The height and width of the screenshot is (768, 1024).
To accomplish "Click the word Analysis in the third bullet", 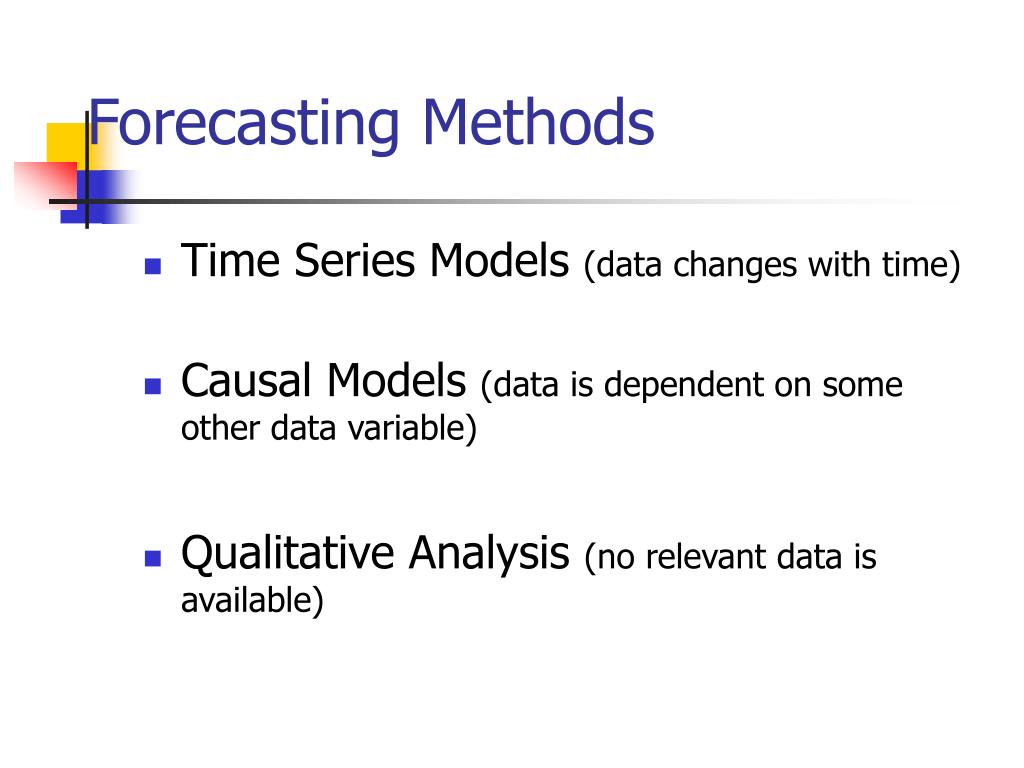I will [489, 555].
